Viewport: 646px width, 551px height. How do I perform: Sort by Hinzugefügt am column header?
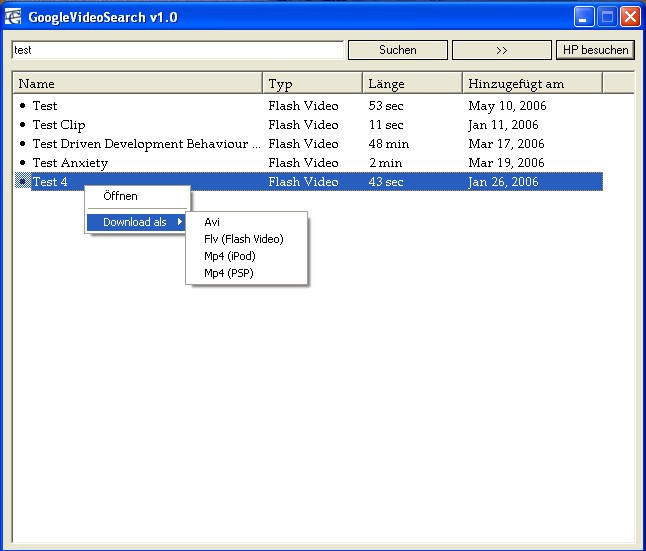click(532, 83)
